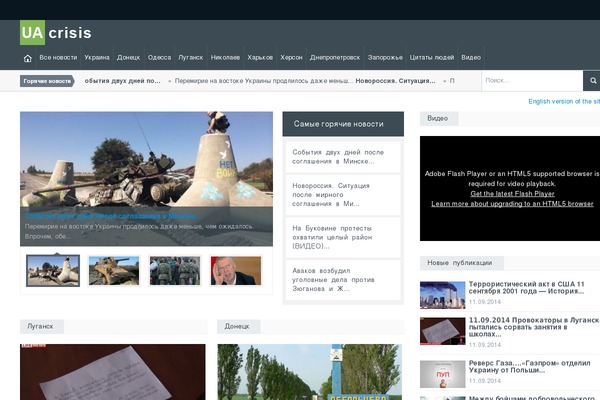Click the Видео sidebar tab

pyautogui.click(x=439, y=118)
